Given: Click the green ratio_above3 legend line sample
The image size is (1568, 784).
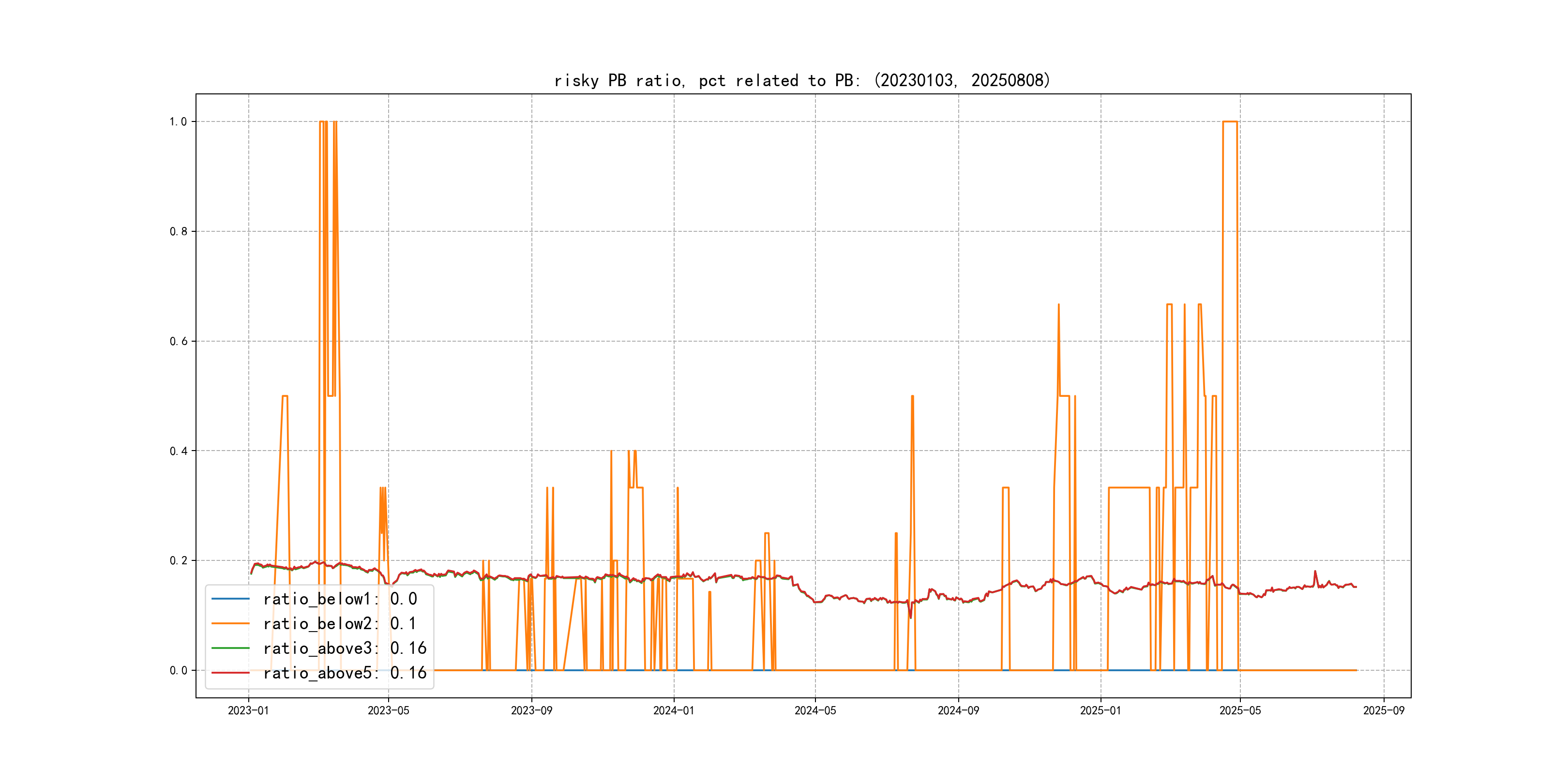Looking at the screenshot, I should tap(230, 648).
